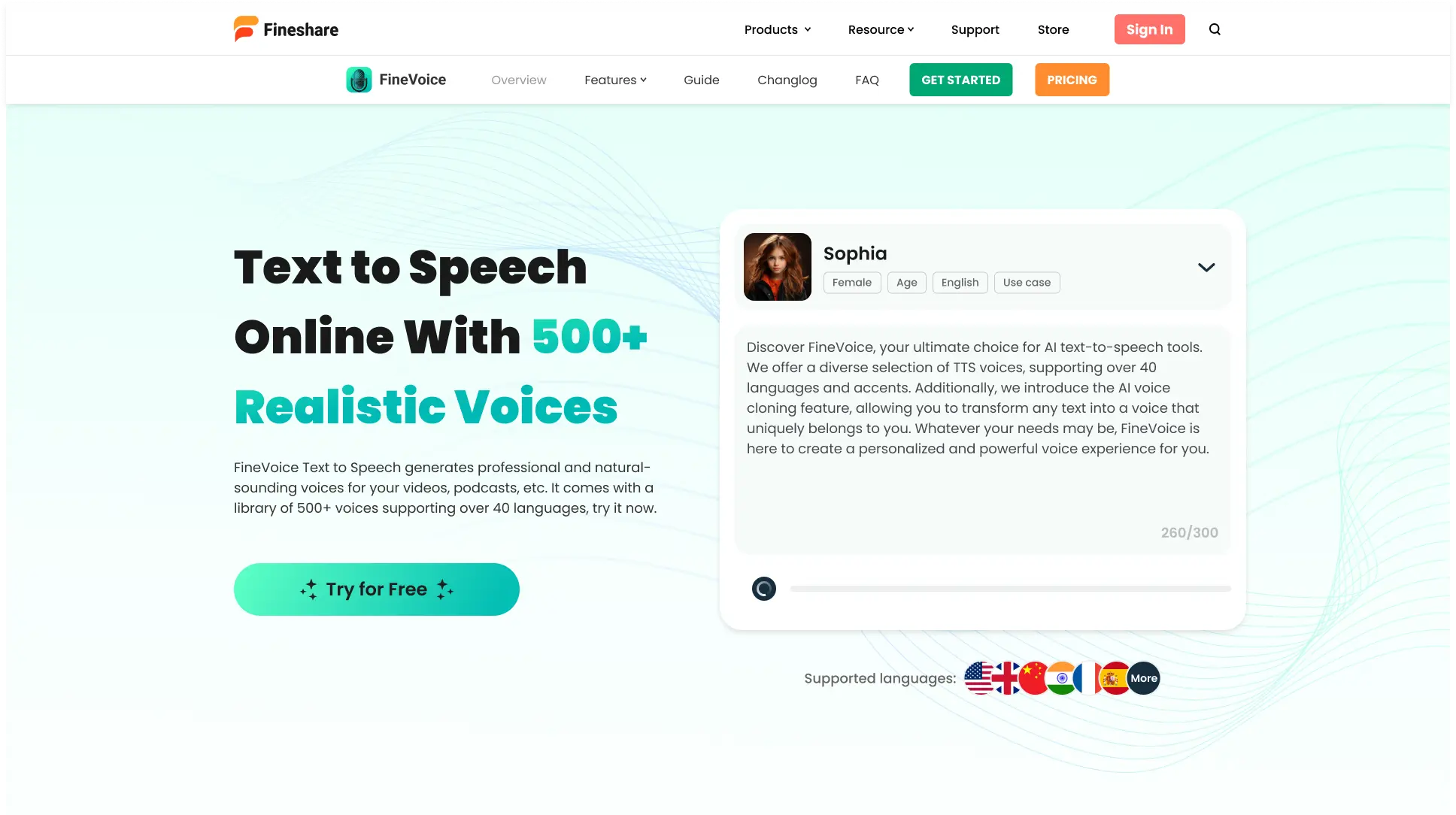
Task: Navigate to the Changelog tab
Action: point(786,79)
